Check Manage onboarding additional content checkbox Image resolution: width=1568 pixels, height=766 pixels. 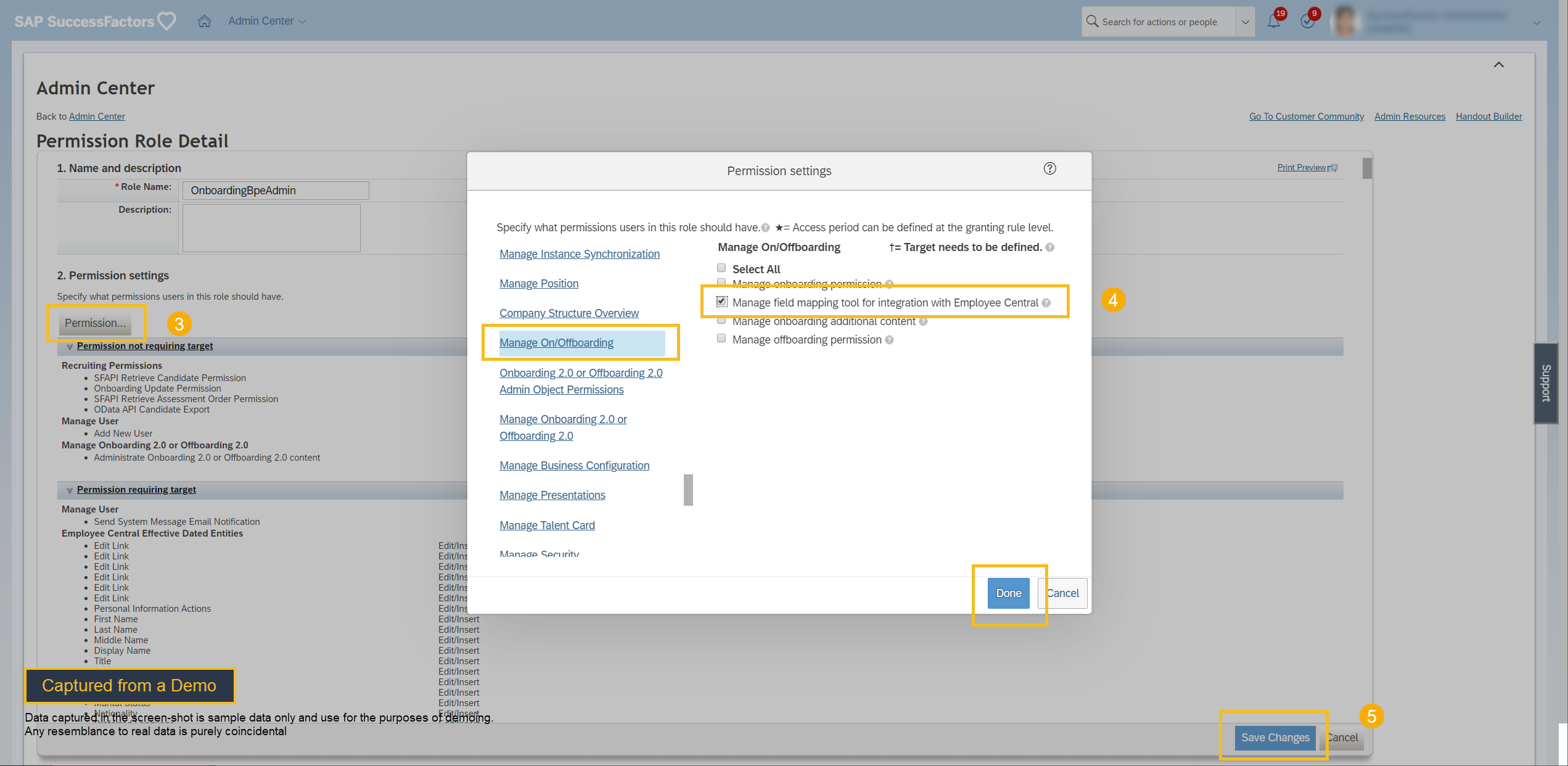click(721, 320)
